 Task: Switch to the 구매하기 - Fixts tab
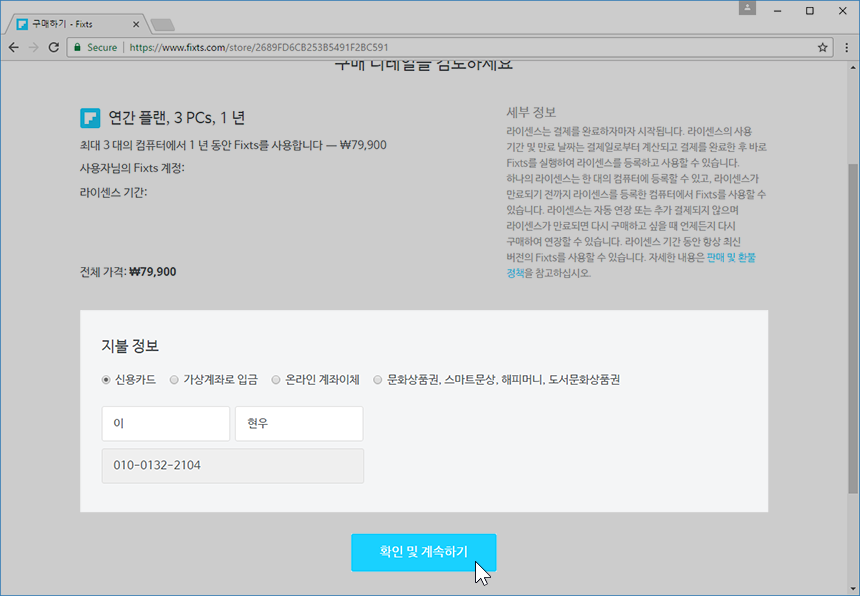[77, 24]
